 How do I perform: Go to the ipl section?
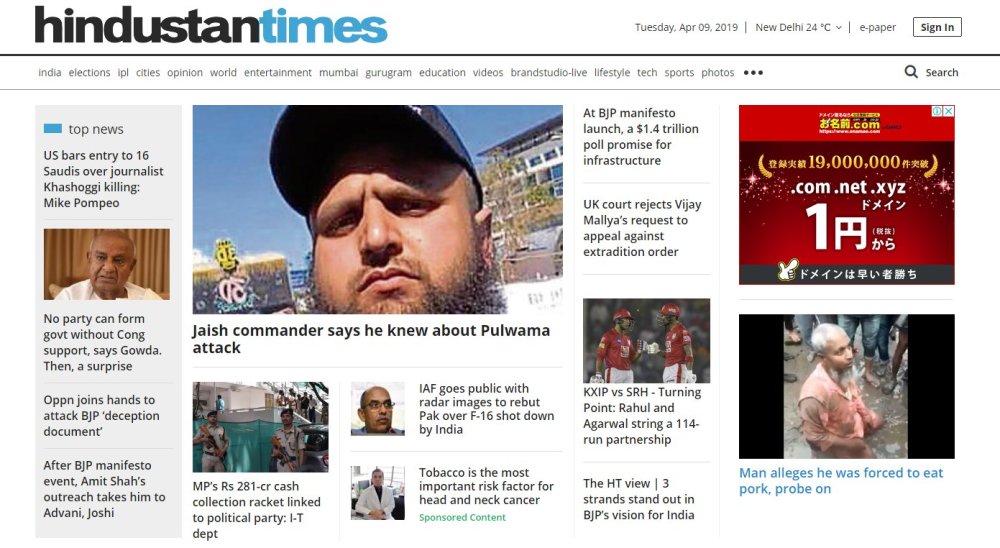(x=123, y=73)
